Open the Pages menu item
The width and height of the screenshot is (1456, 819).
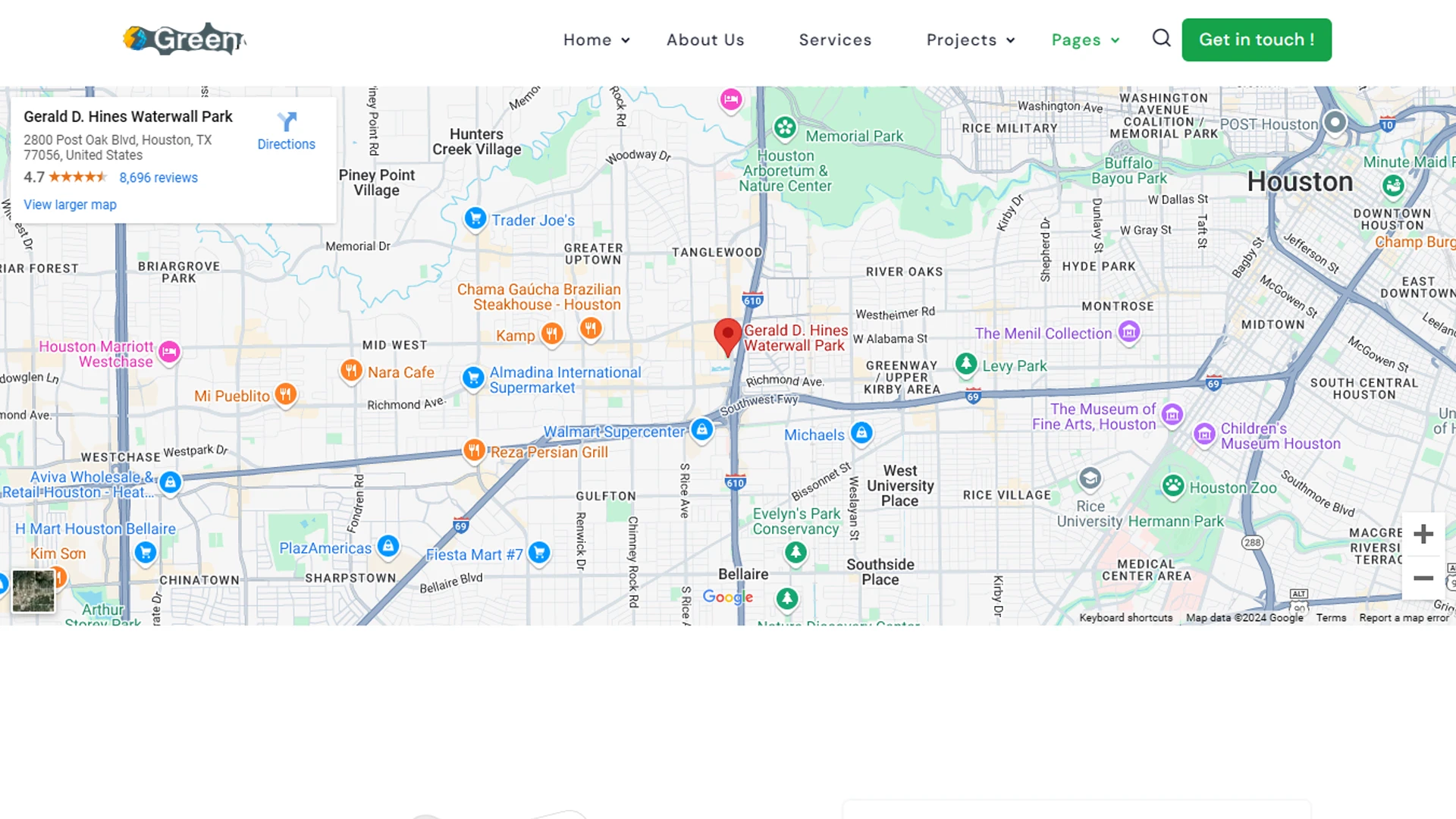(1076, 39)
